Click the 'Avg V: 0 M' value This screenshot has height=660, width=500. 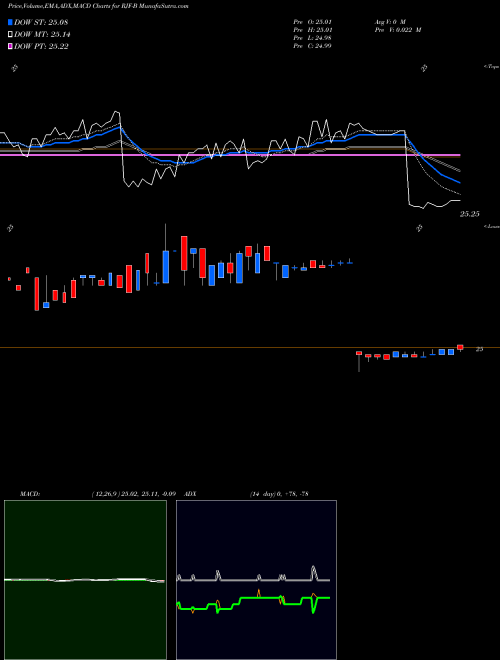pyautogui.click(x=391, y=21)
